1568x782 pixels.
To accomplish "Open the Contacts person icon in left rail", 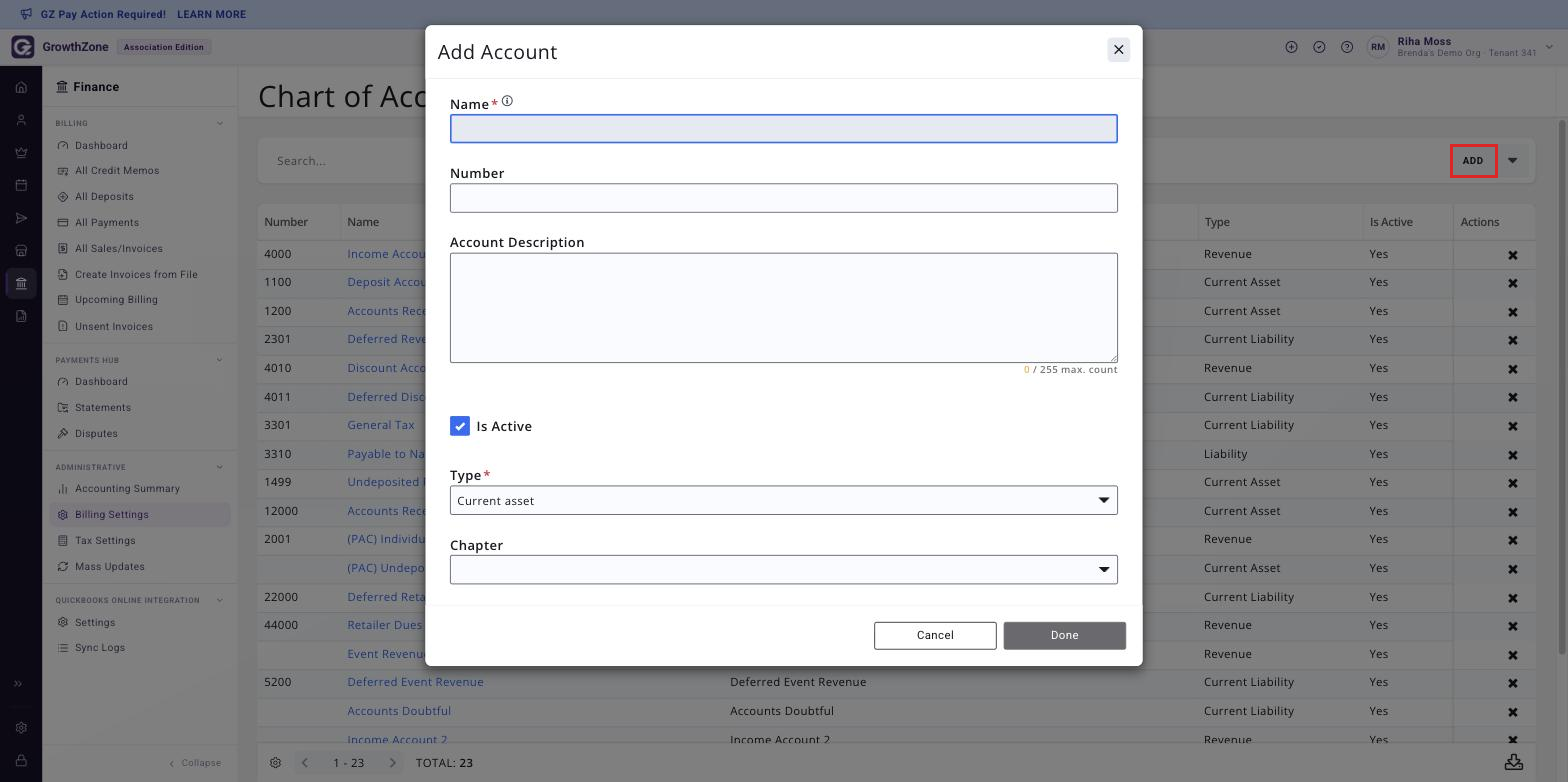I will pos(21,120).
